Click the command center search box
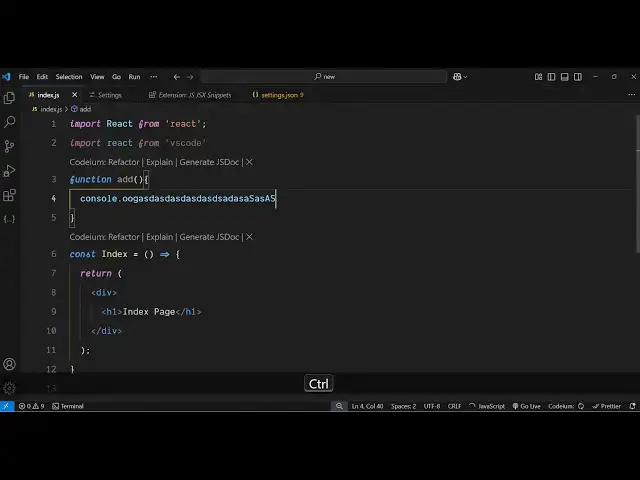640x480 pixels. (324, 77)
